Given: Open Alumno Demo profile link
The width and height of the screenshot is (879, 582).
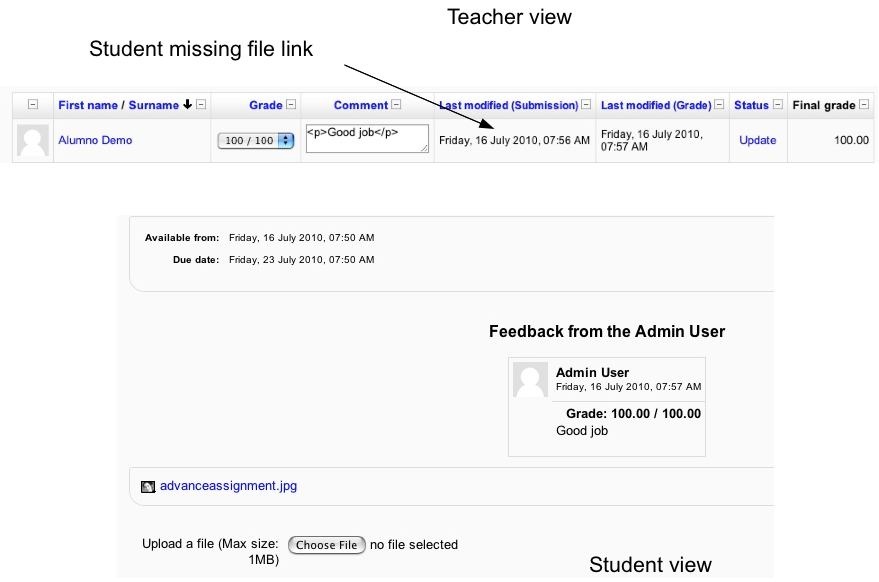Looking at the screenshot, I should pos(95,140).
